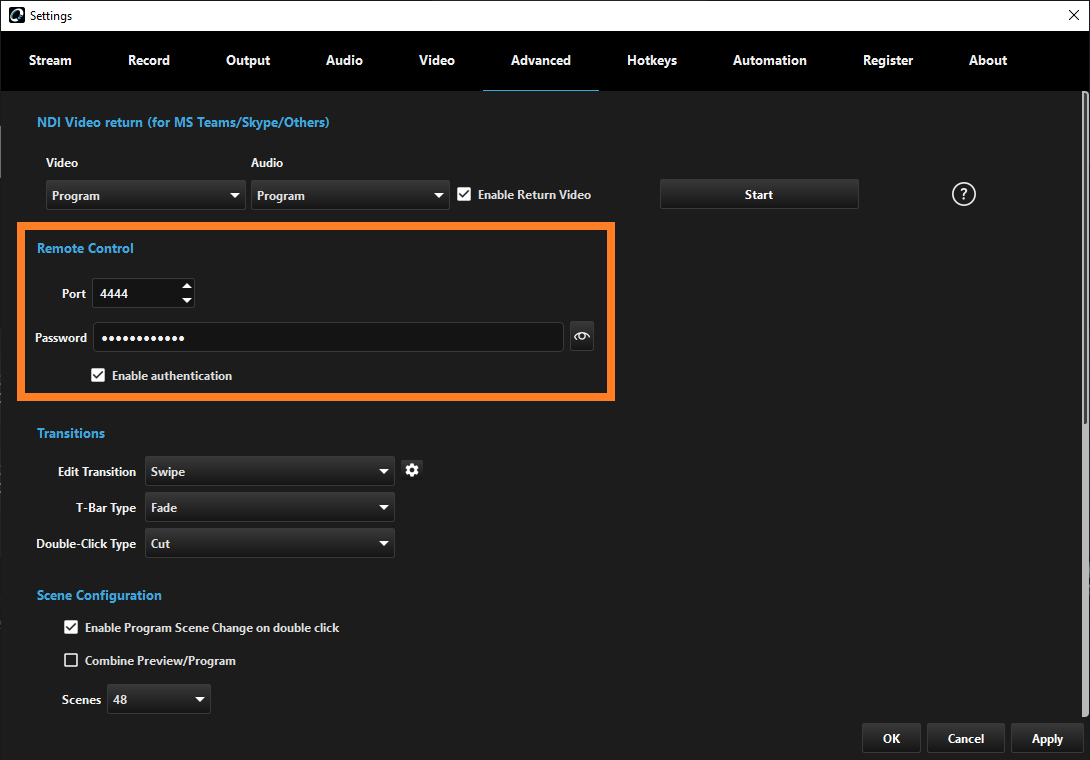Check the Combine Preview/Program checkbox
This screenshot has width=1090, height=760.
pyautogui.click(x=71, y=660)
